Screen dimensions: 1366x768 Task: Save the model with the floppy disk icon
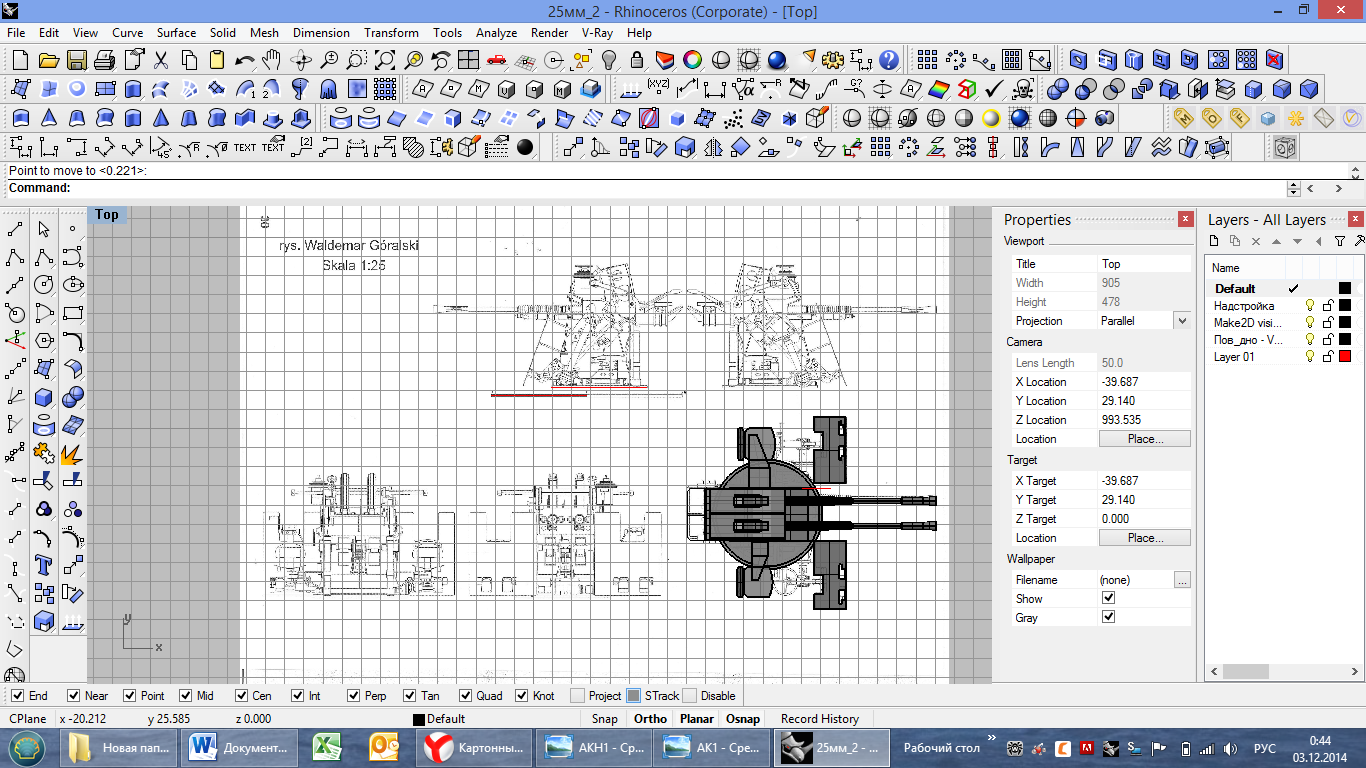pyautogui.click(x=77, y=60)
